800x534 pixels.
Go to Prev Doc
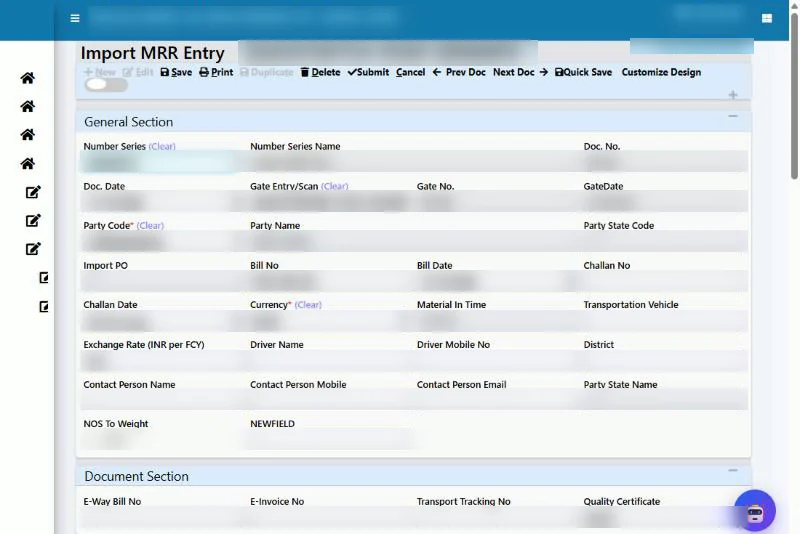(x=459, y=72)
